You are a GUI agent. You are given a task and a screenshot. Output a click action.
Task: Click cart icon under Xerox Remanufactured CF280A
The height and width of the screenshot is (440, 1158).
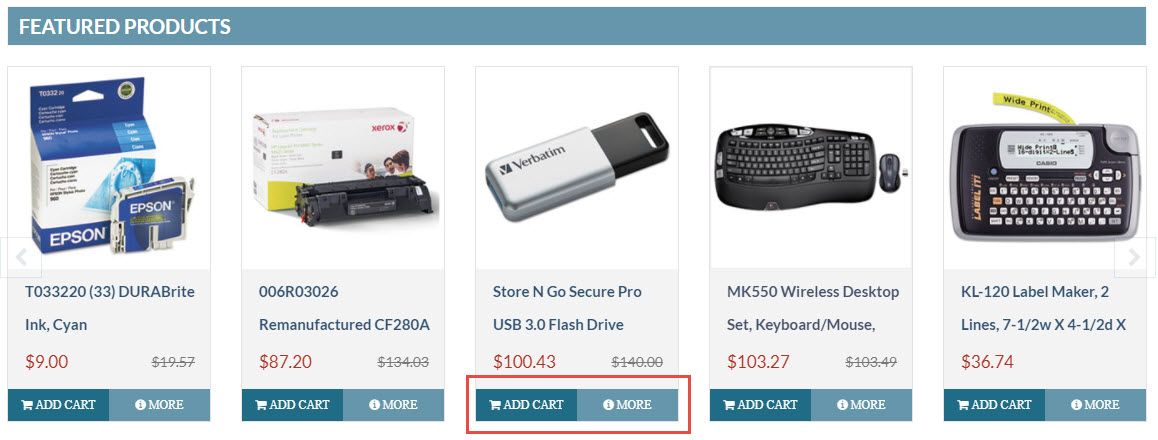point(261,405)
